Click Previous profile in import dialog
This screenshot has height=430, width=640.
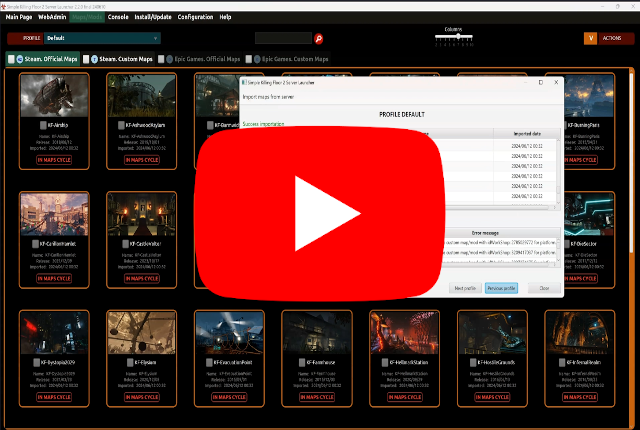point(501,288)
